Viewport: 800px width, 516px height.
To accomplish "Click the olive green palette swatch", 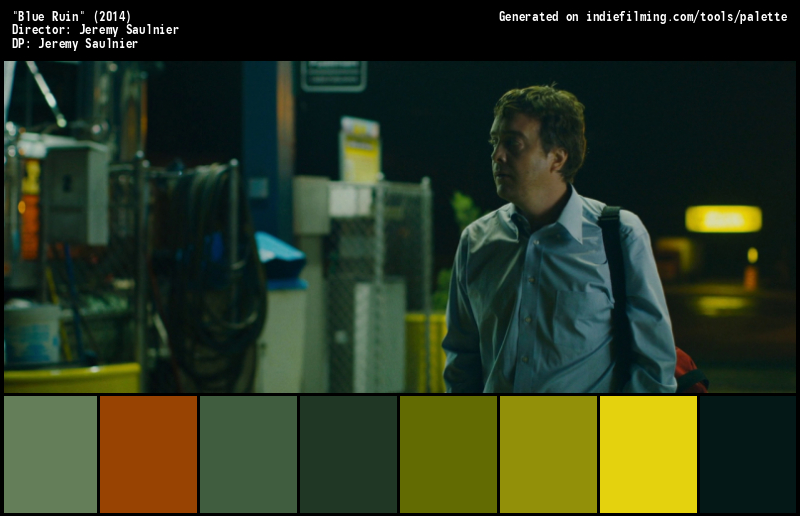I will [x=448, y=454].
